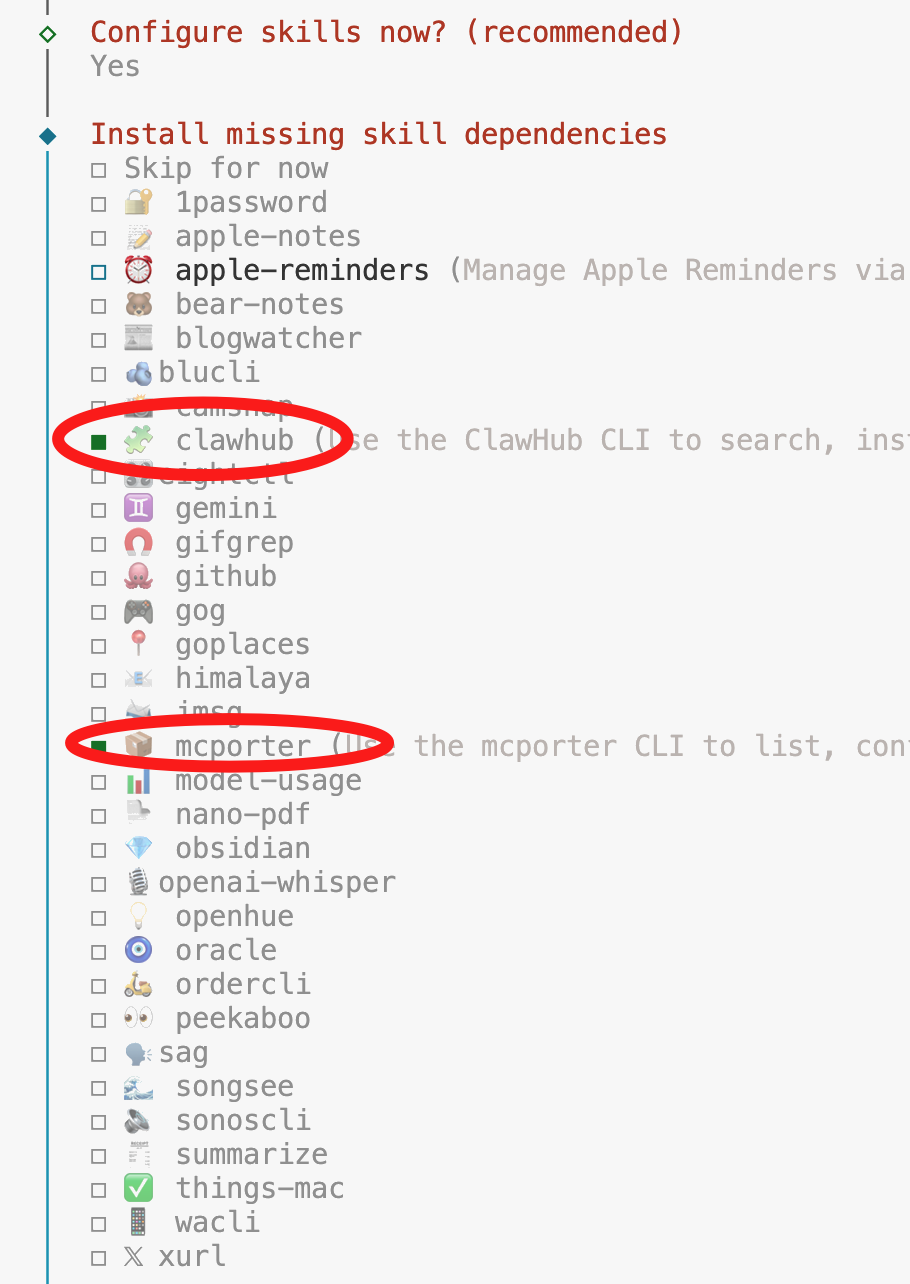Click the lock icon beside 1password

point(138,203)
